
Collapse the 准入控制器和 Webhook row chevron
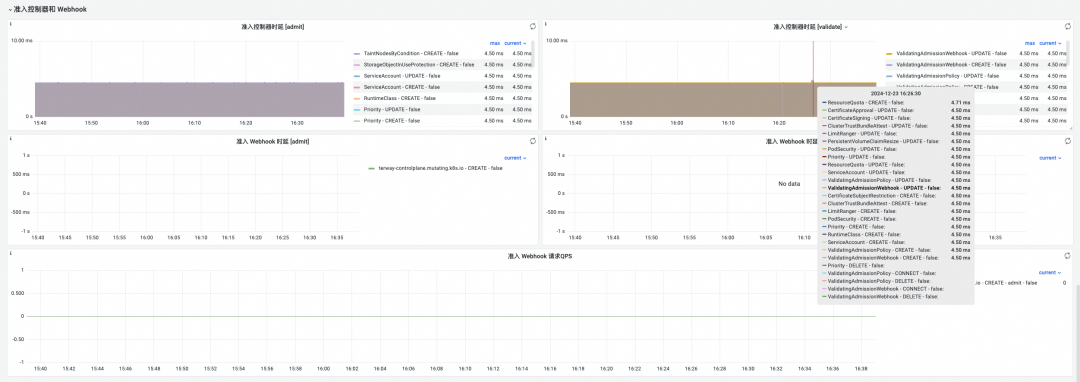(10, 9)
